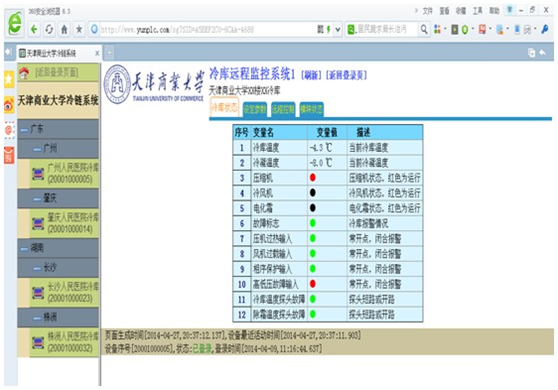This screenshot has height=390, width=558.
Task: Click the home icon beside 返回登录页面
Action: click(x=24, y=73)
